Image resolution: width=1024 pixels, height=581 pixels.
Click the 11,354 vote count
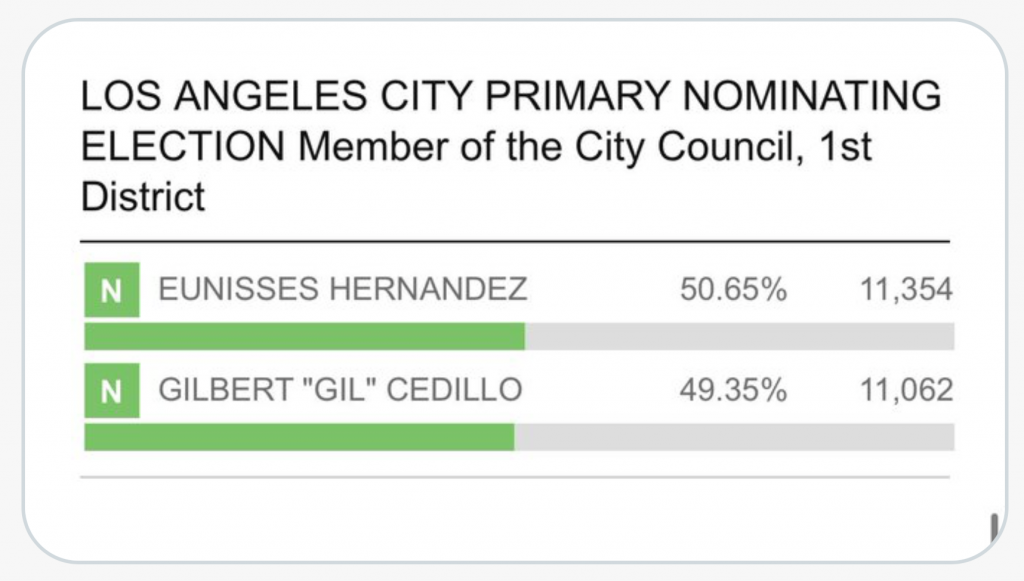[906, 289]
